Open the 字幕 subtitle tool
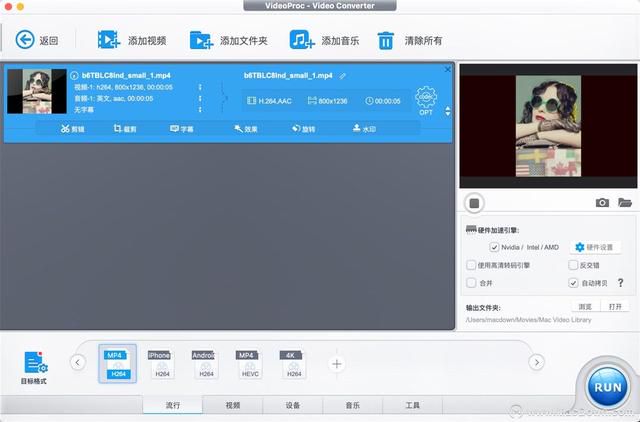This screenshot has width=640, height=422. coord(182,129)
